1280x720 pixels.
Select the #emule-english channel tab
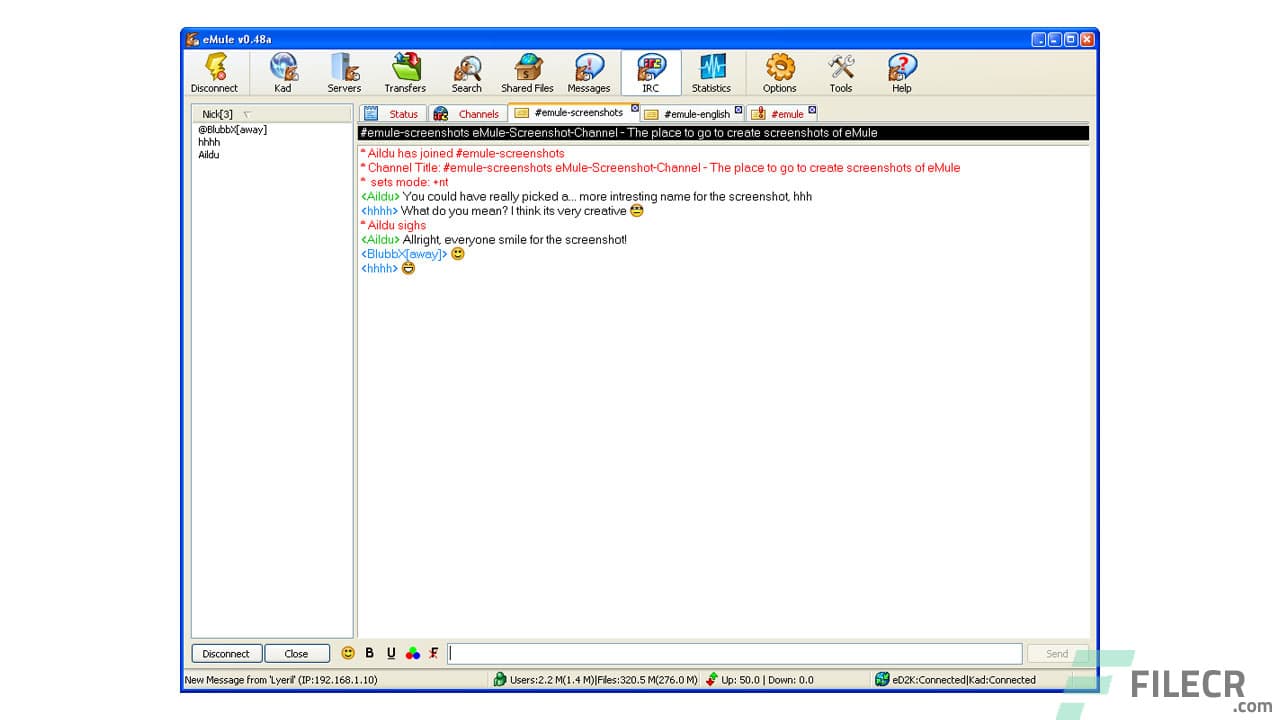[x=695, y=114]
